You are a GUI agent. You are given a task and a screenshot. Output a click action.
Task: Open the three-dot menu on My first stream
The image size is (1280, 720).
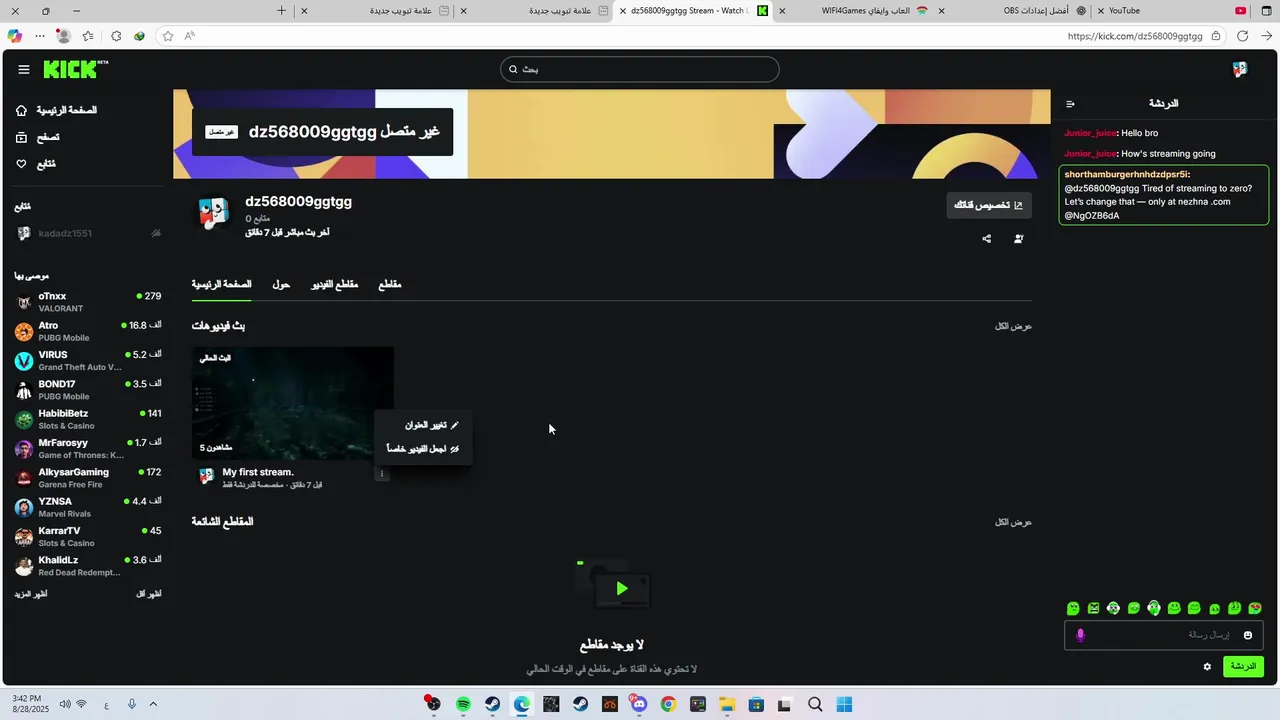tap(381, 474)
